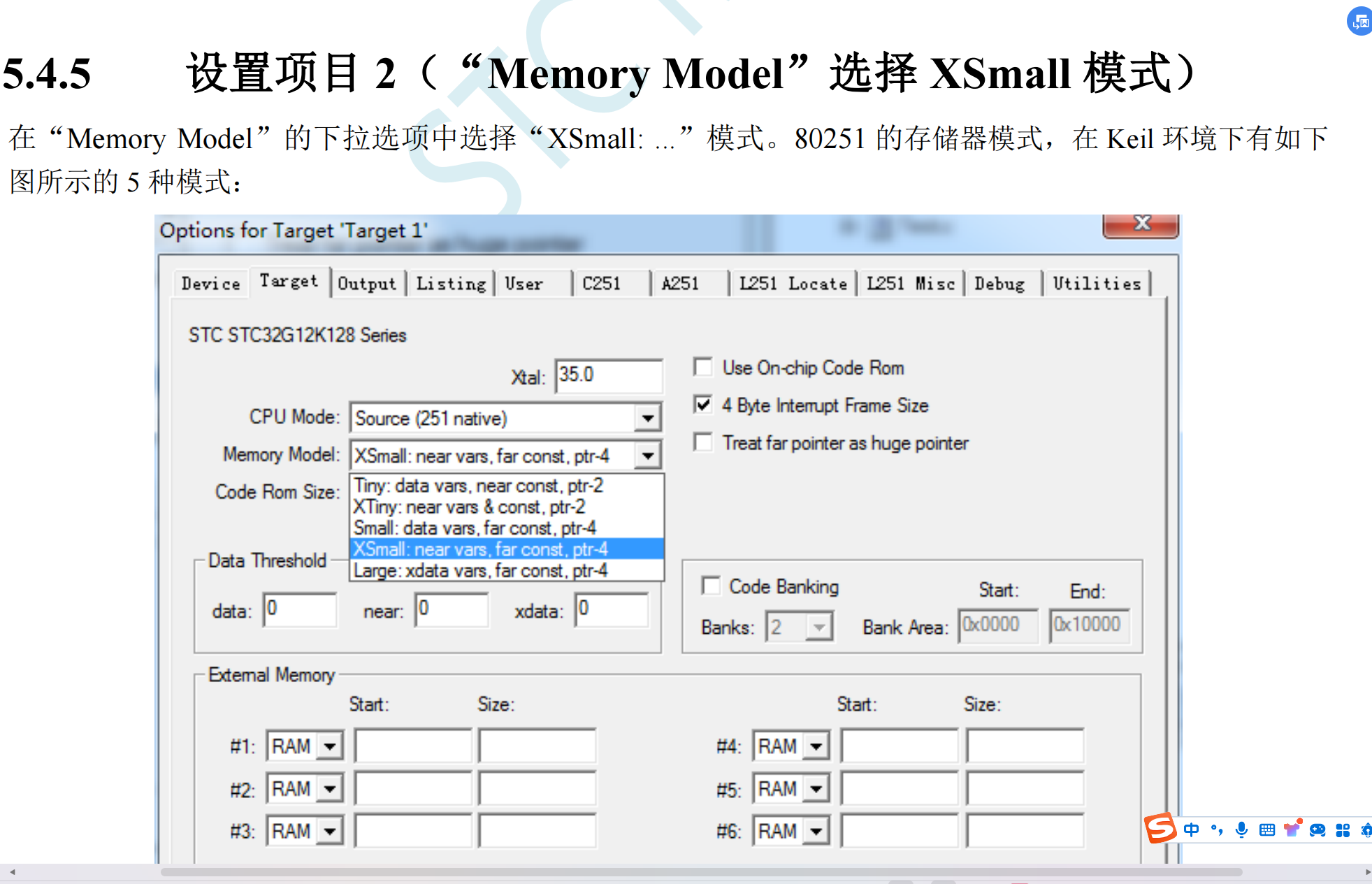This screenshot has width=1372, height=884.
Task: Click External Memory #1 Size field
Action: (x=537, y=746)
